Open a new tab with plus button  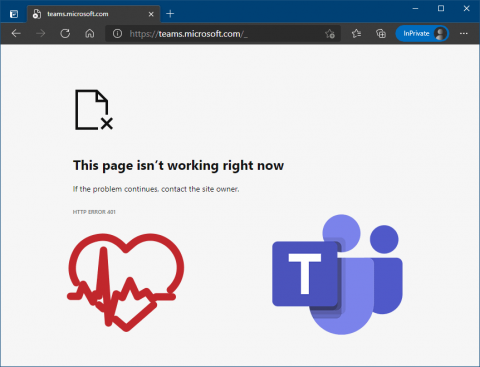pos(170,14)
